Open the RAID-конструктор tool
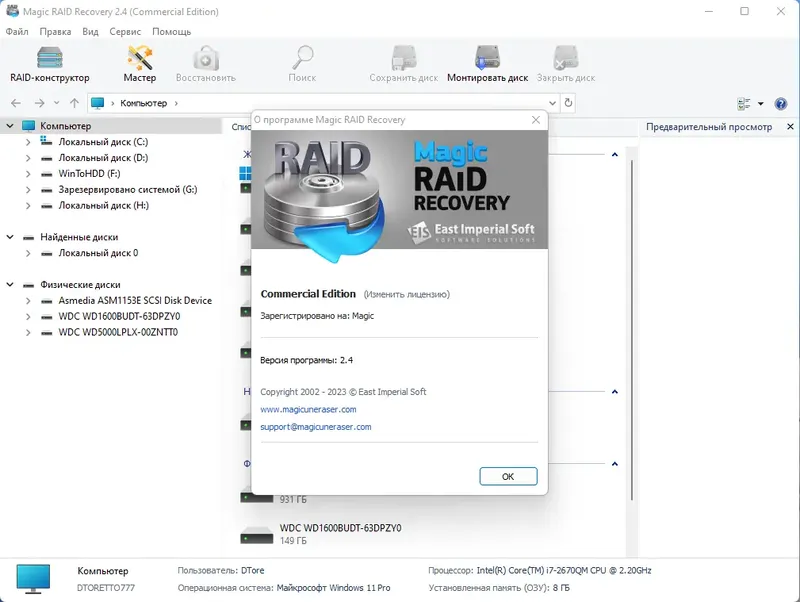800x602 pixels. click(x=48, y=62)
